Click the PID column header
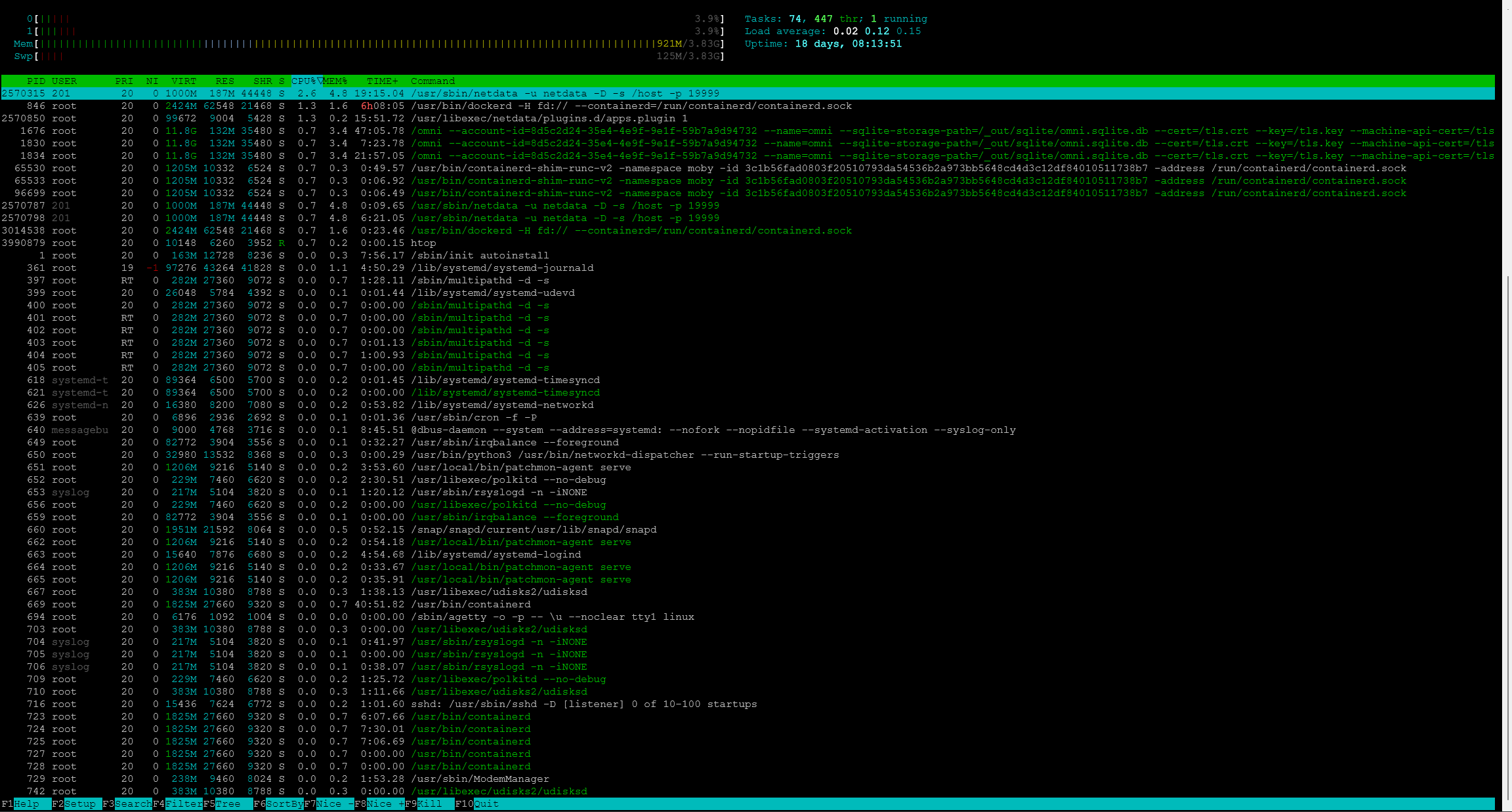The width and height of the screenshot is (1512, 812). (x=36, y=81)
